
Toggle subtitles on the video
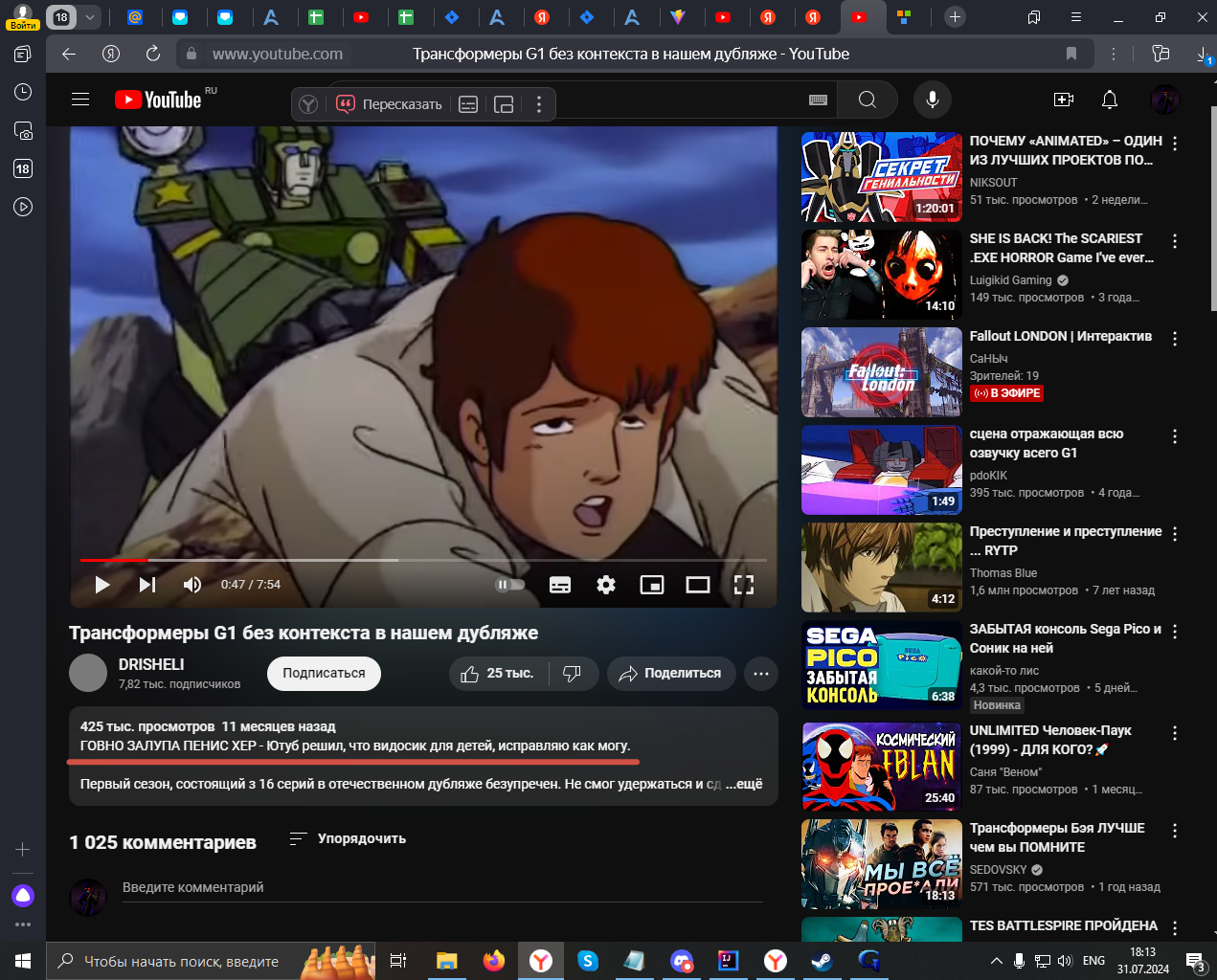pos(560,585)
